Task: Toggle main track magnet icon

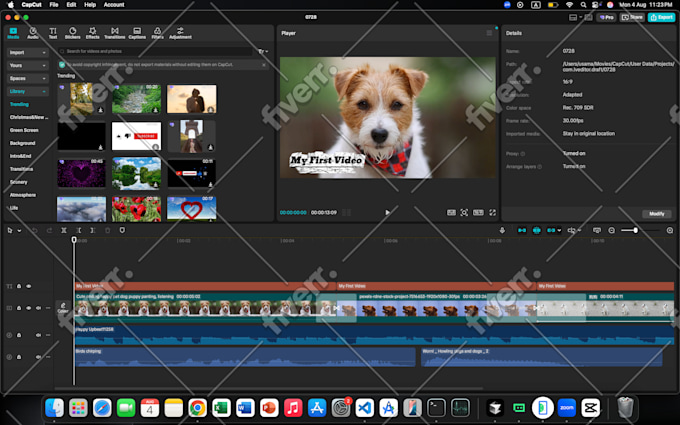Action: click(x=522, y=230)
